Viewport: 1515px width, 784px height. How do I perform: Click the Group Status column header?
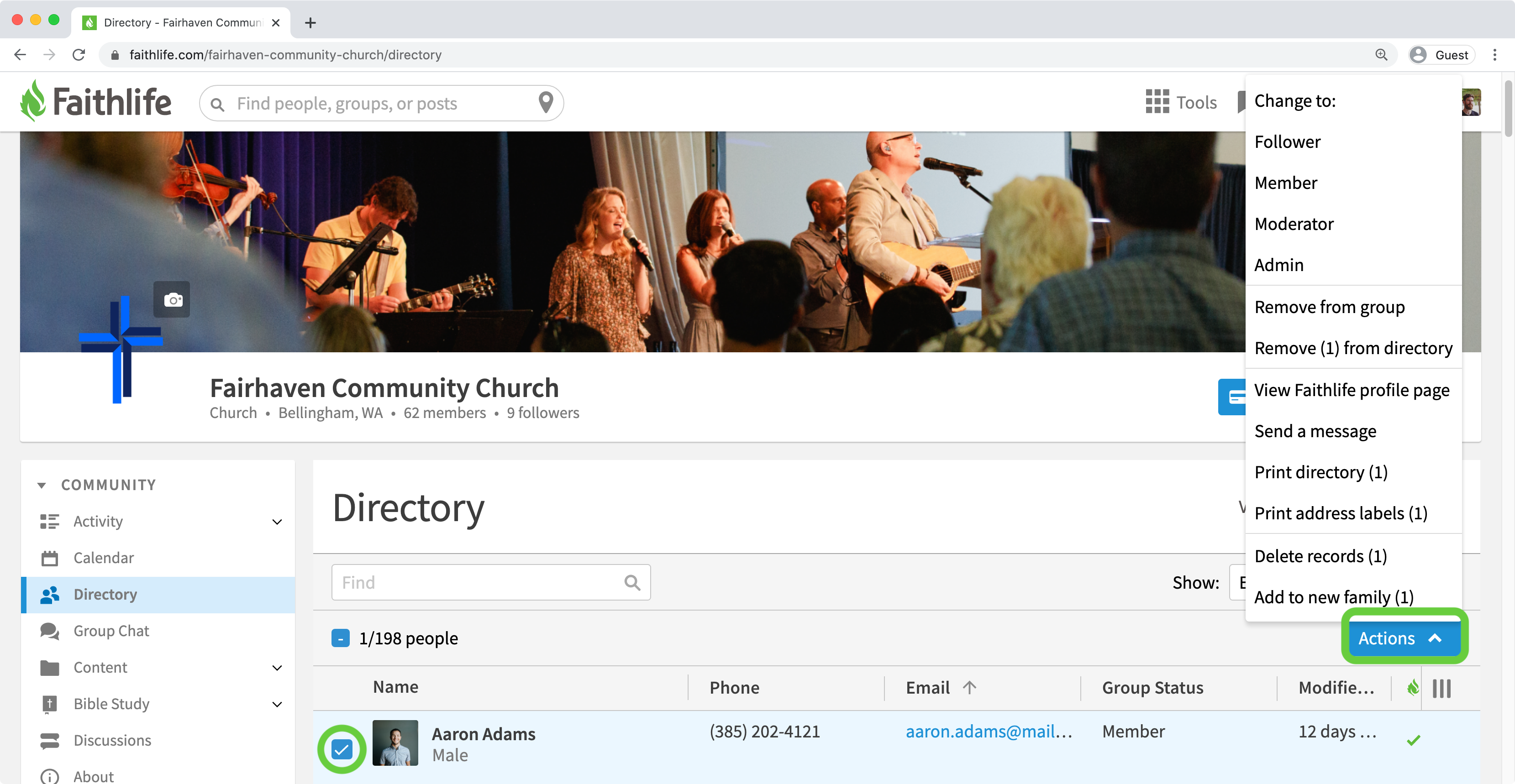pyautogui.click(x=1153, y=688)
